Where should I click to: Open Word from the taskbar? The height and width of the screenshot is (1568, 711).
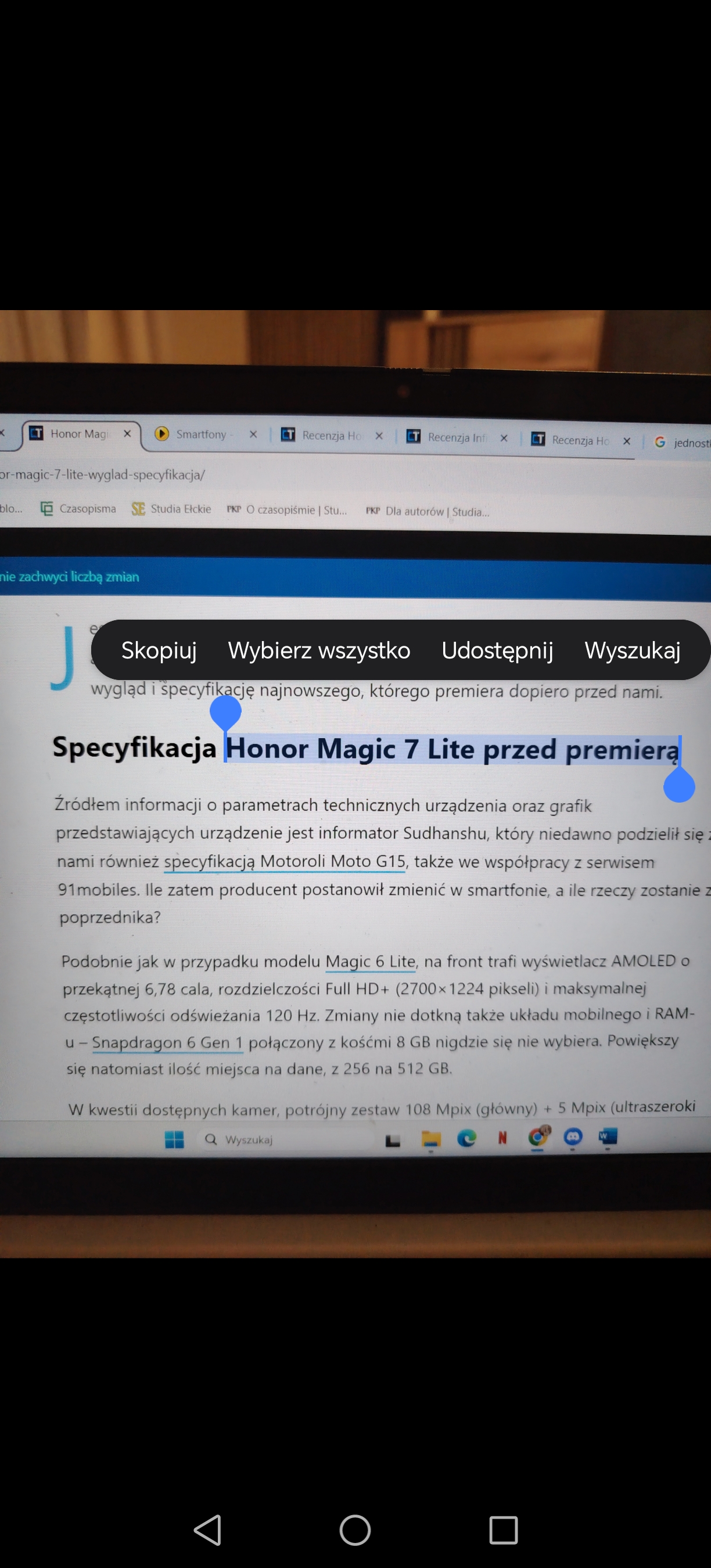pyautogui.click(x=608, y=1136)
